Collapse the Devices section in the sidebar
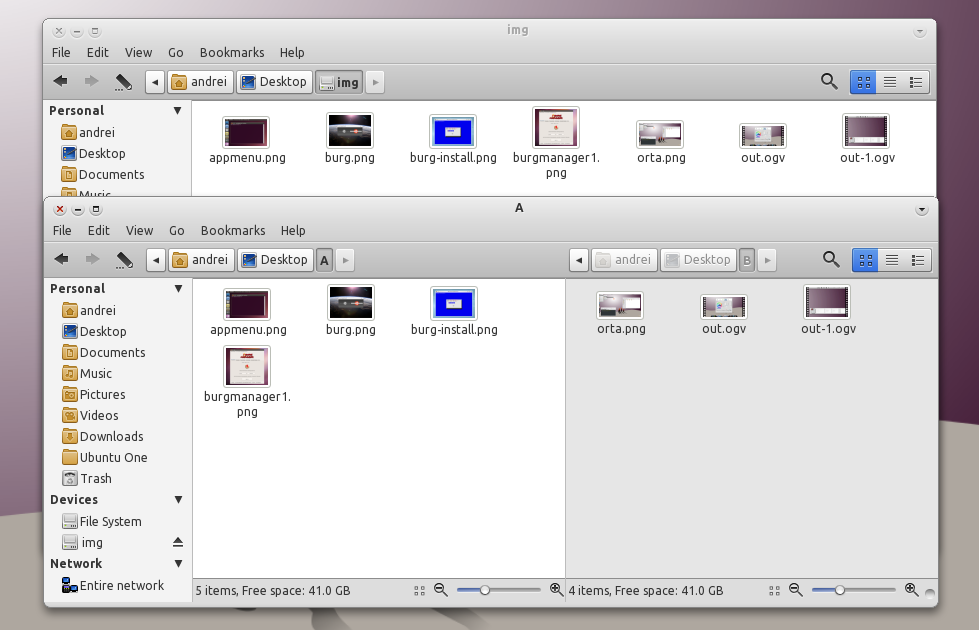 click(177, 499)
